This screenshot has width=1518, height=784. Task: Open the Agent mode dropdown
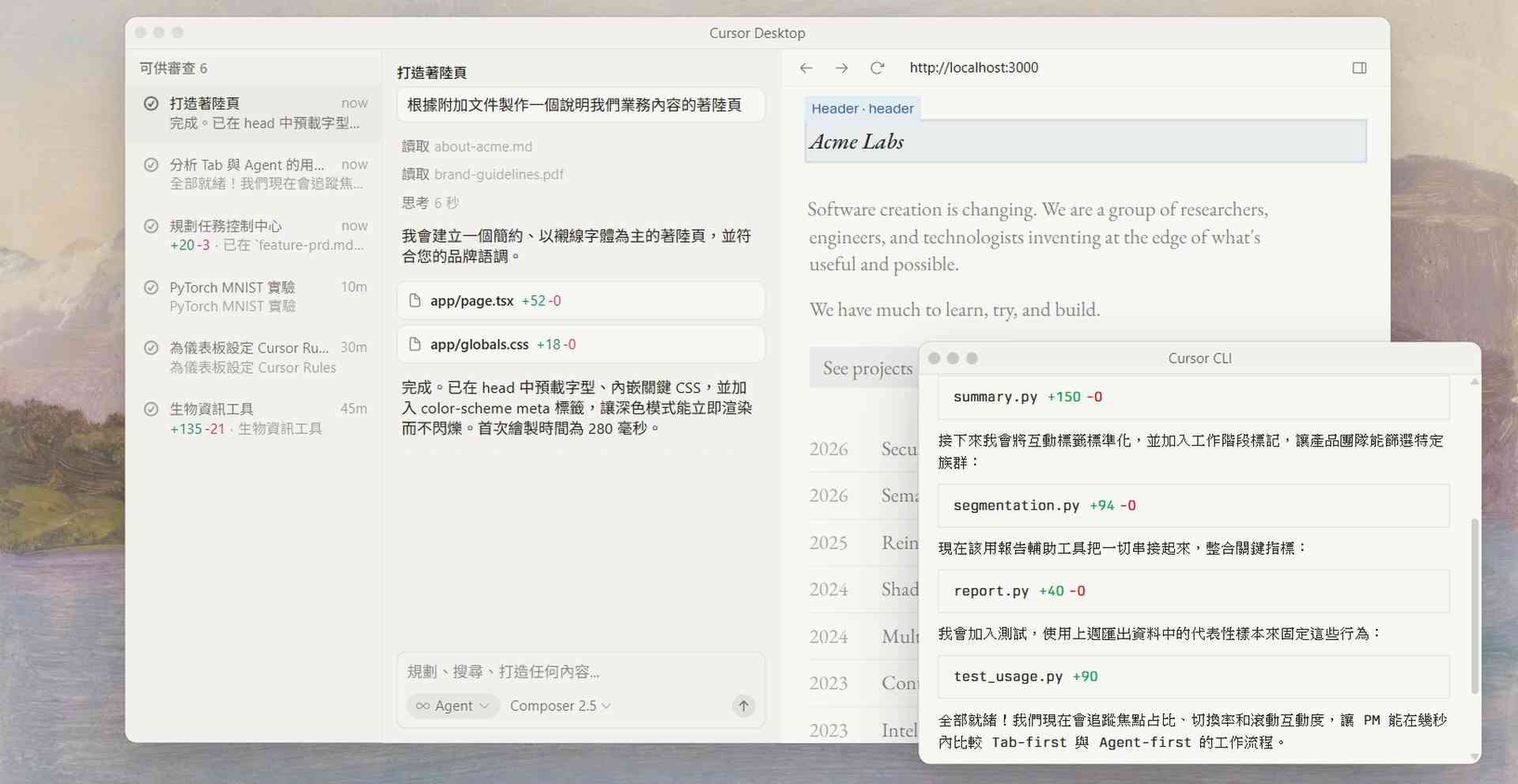coord(453,706)
